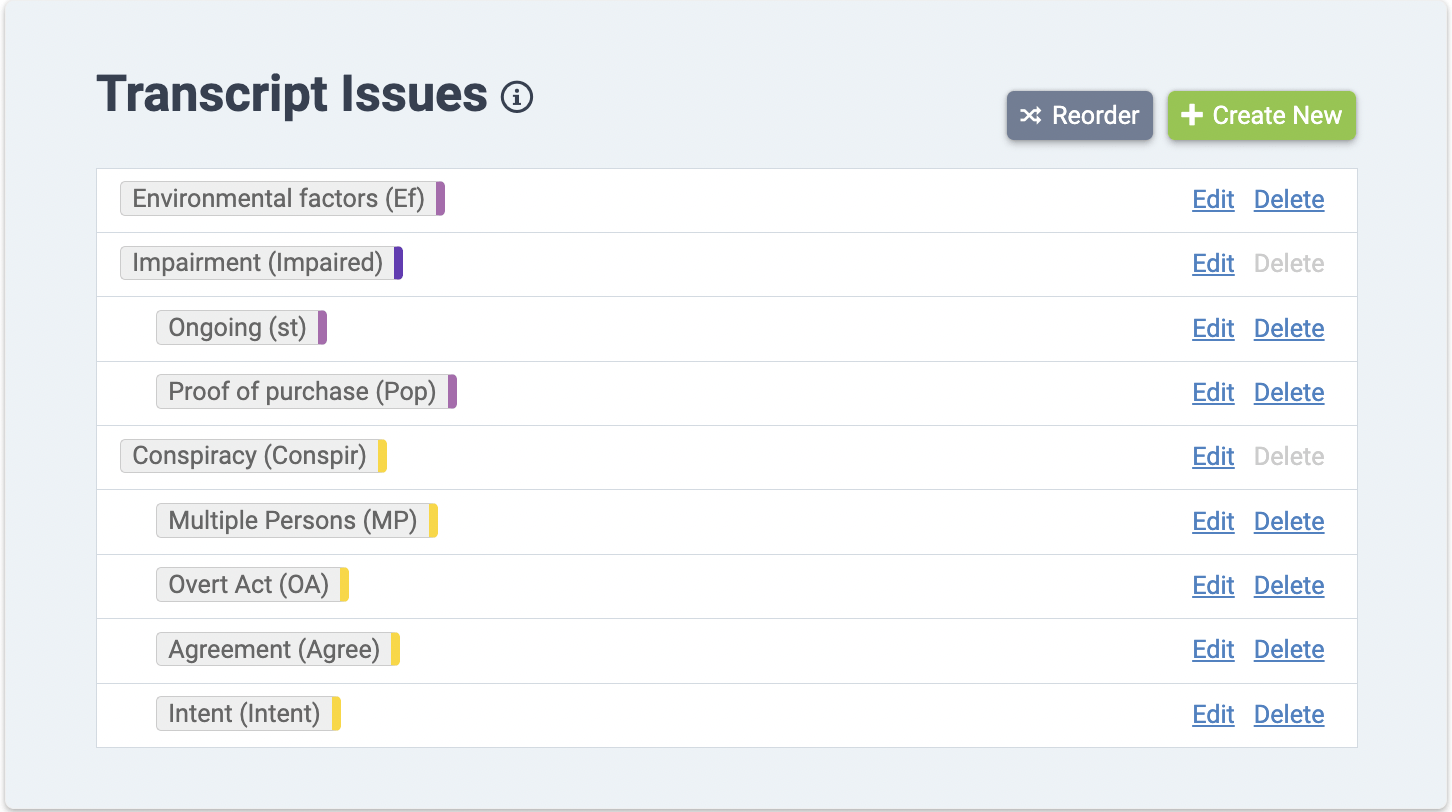Select the Impairment (Impaired) tag
Screen dimensions: 1452x812
[x=257, y=263]
